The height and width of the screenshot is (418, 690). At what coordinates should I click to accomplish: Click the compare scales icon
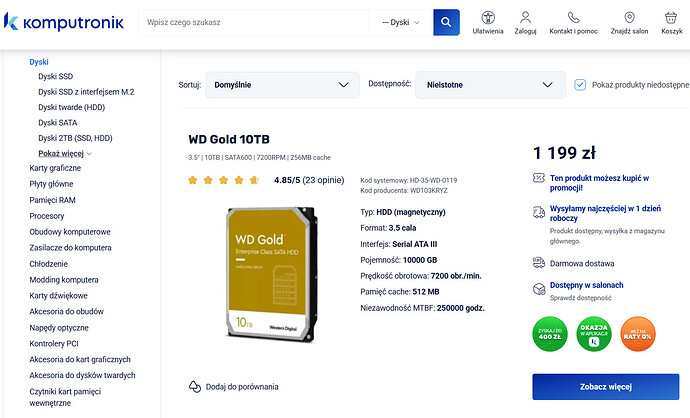click(195, 386)
